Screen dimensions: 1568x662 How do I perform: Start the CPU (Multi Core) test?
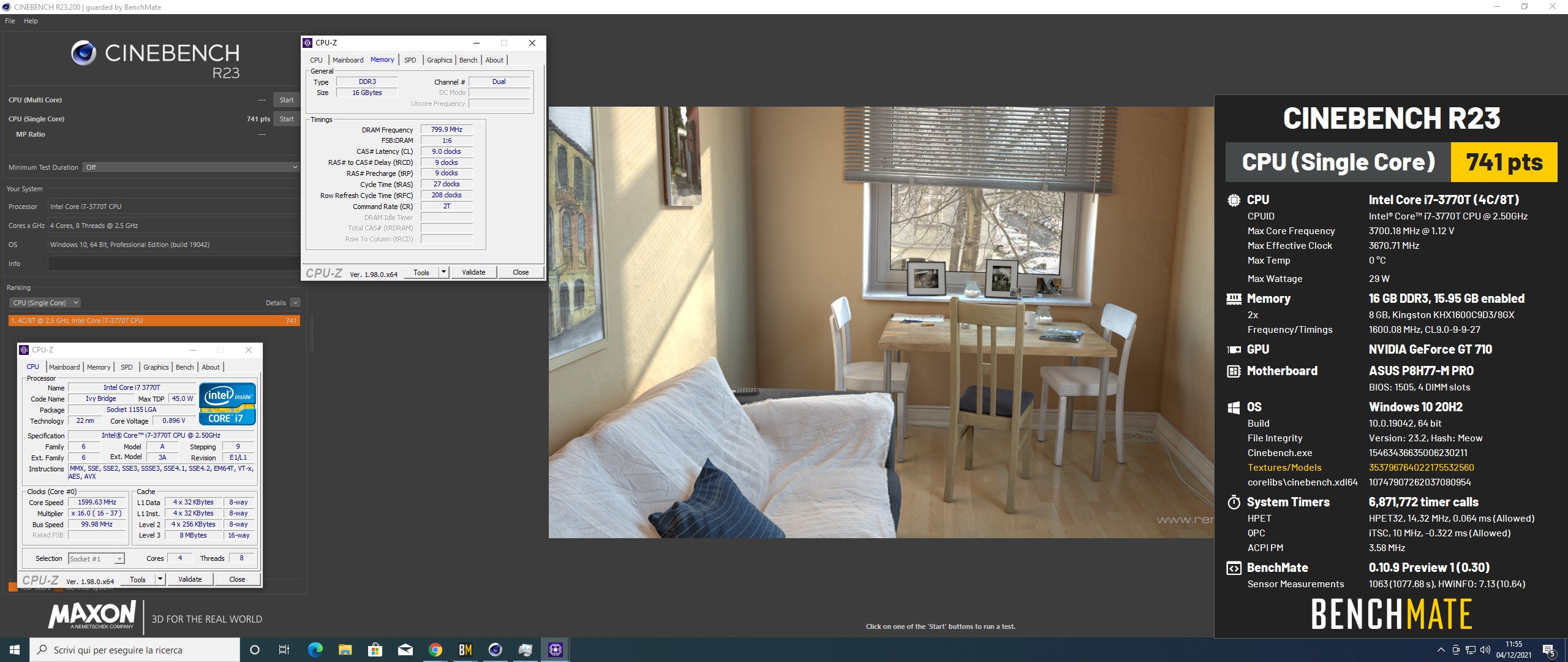(x=287, y=100)
